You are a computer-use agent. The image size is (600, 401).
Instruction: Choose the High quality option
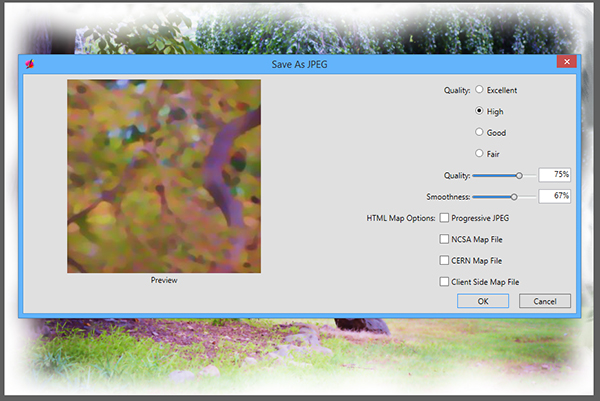(x=479, y=111)
